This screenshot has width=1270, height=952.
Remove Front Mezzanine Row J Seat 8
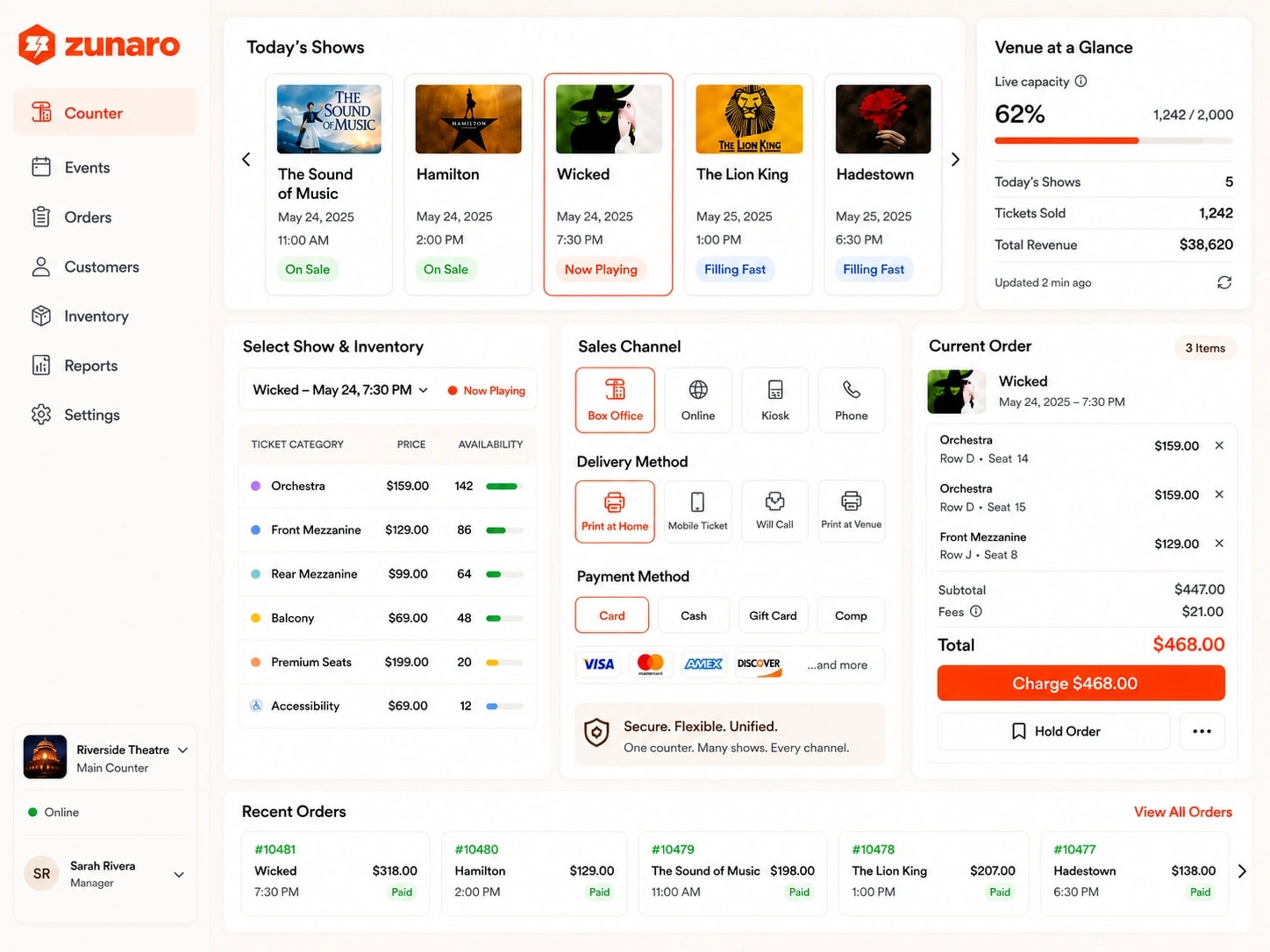[1219, 543]
